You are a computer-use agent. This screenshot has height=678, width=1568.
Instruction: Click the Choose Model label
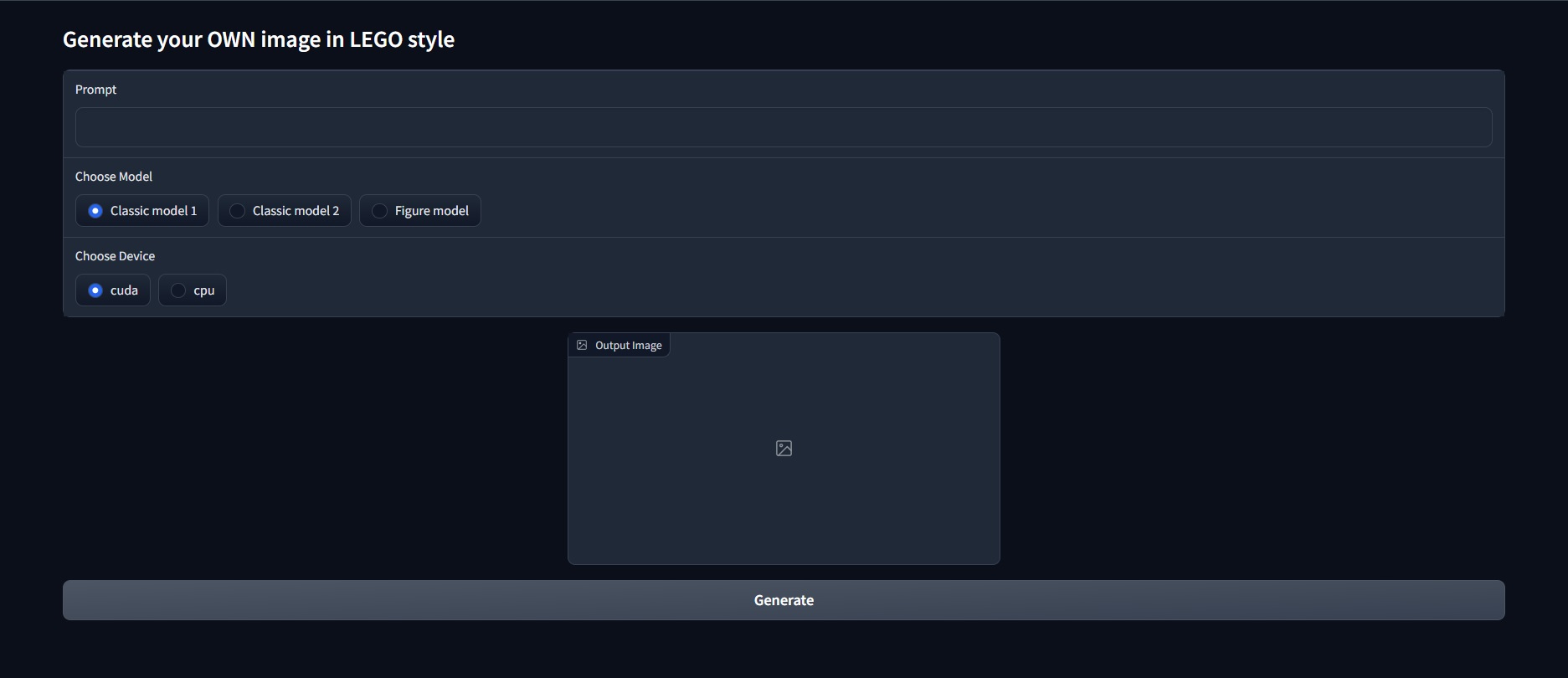click(114, 177)
